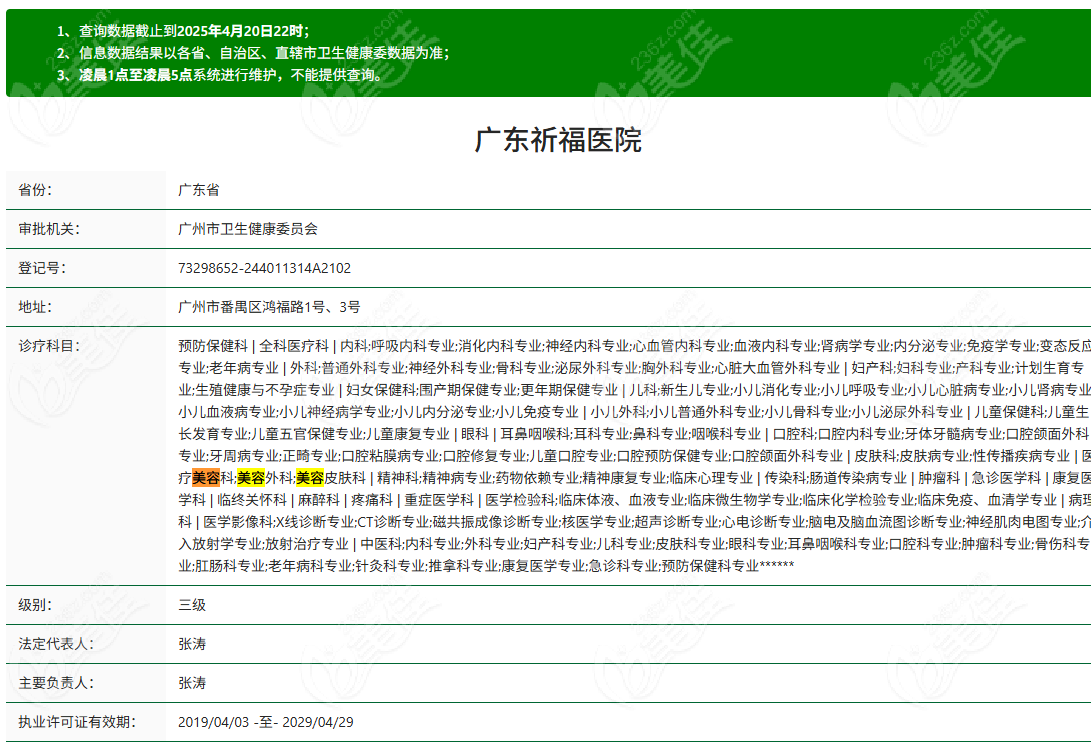Image resolution: width=1091 pixels, height=756 pixels.
Task: Click the 诊疗科目 label
Action: coord(49,346)
